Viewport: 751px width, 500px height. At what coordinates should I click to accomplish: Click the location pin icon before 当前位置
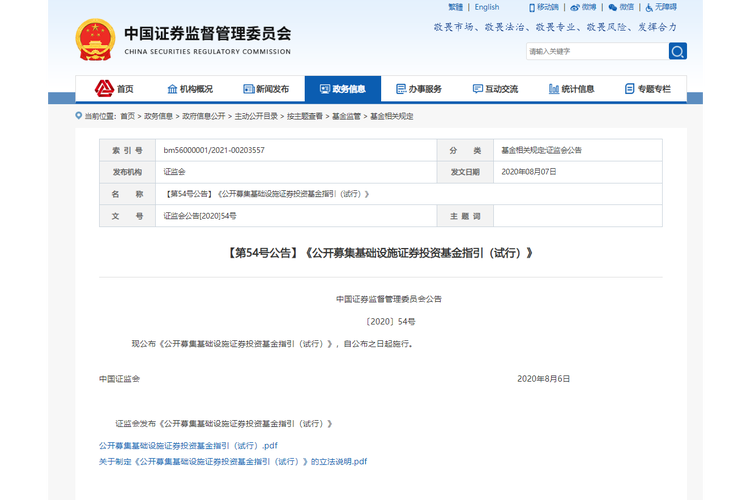pyautogui.click(x=79, y=115)
